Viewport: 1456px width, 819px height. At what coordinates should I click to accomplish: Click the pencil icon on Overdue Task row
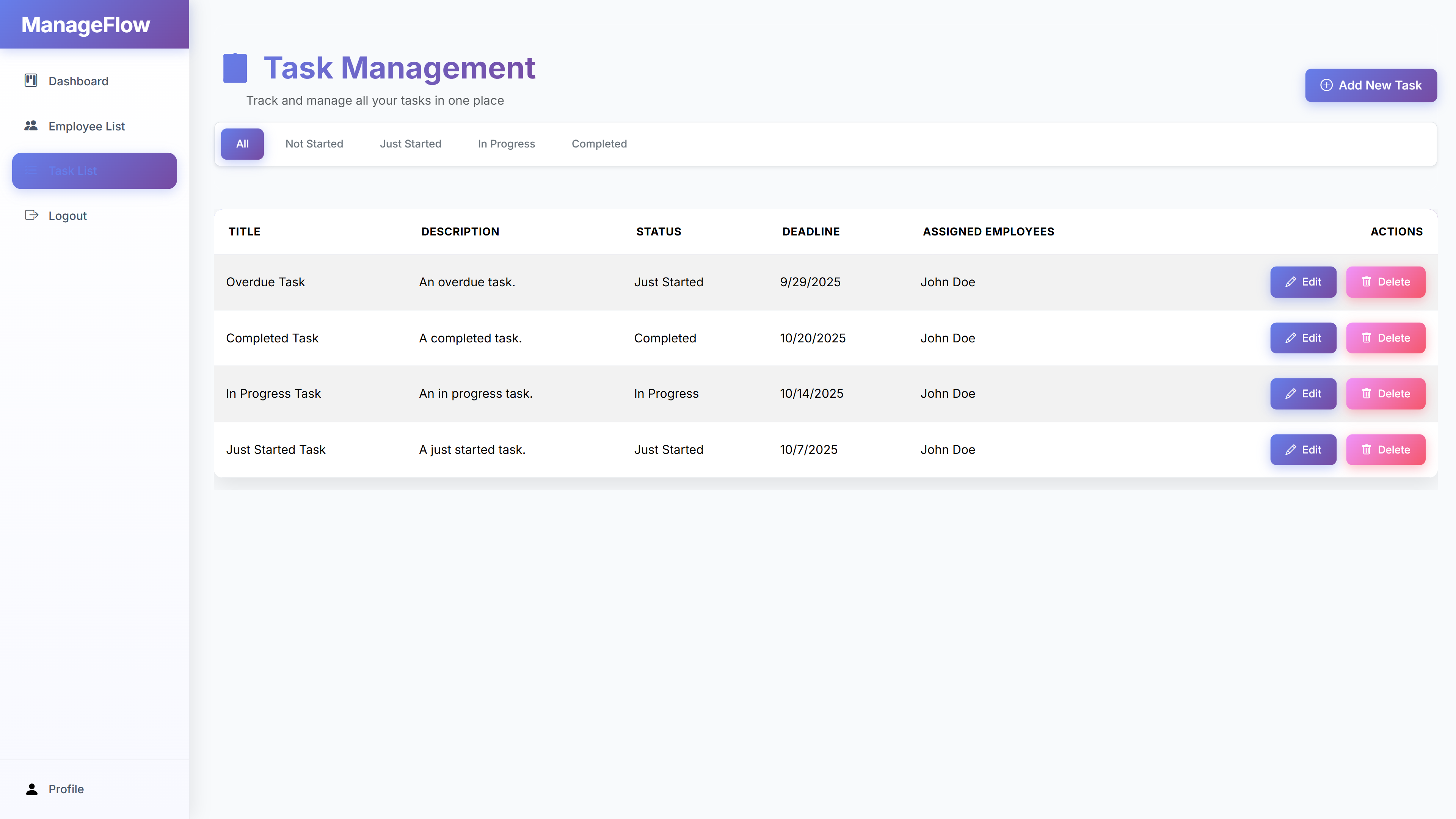(x=1290, y=281)
